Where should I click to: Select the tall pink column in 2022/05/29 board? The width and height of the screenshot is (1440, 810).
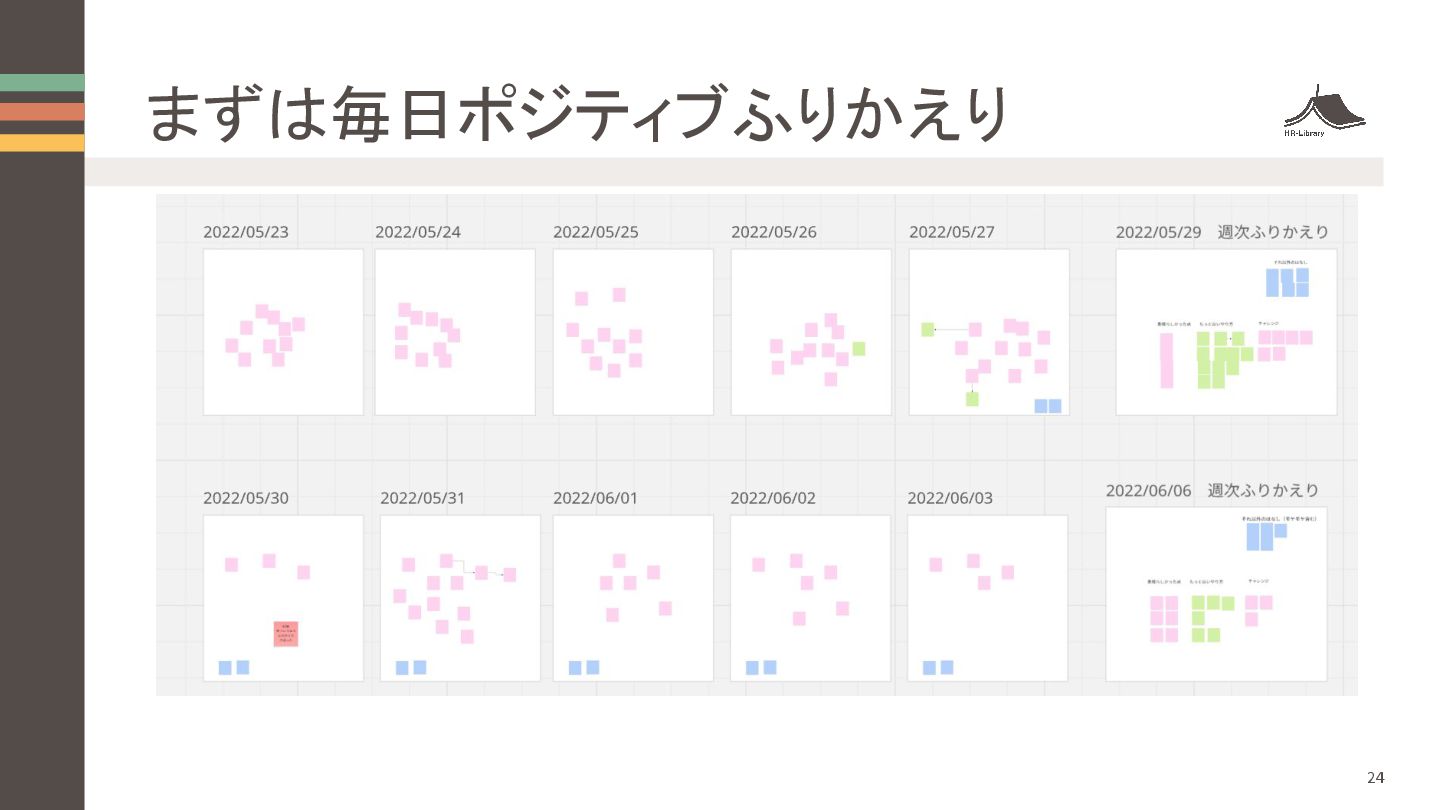point(1166,360)
